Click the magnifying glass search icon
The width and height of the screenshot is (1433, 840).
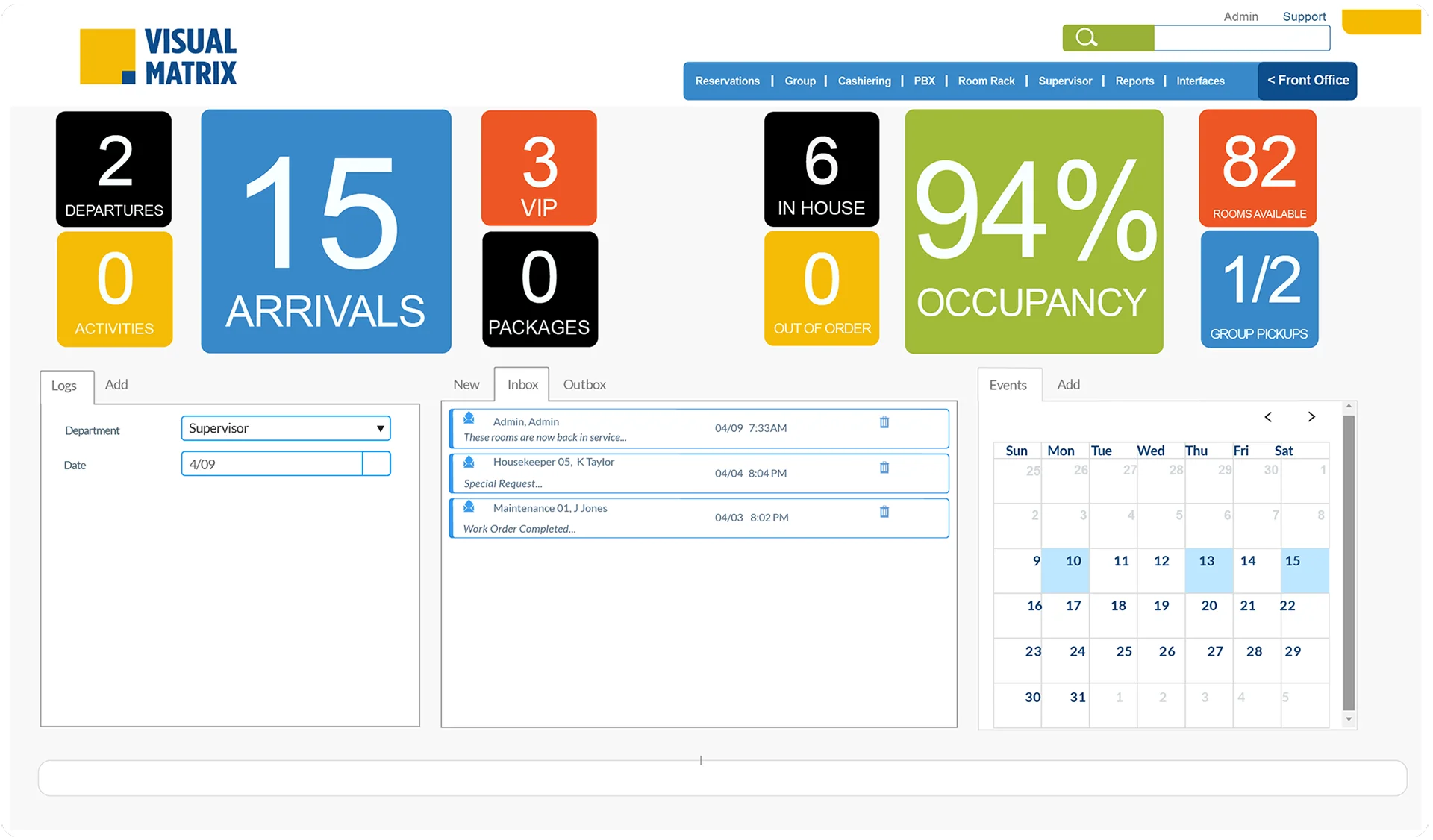point(1087,38)
